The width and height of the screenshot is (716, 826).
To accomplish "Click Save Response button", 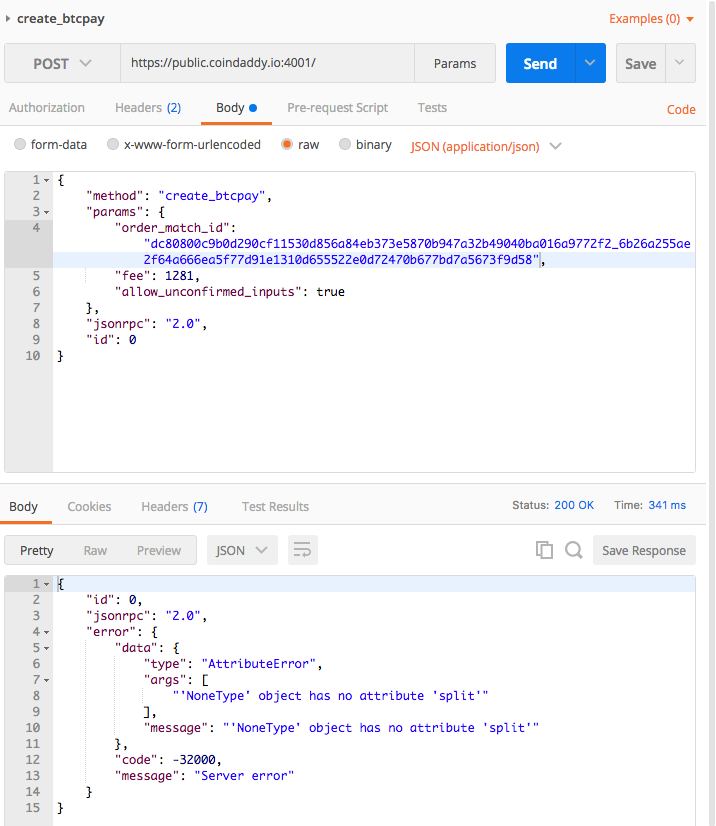I will [x=644, y=550].
